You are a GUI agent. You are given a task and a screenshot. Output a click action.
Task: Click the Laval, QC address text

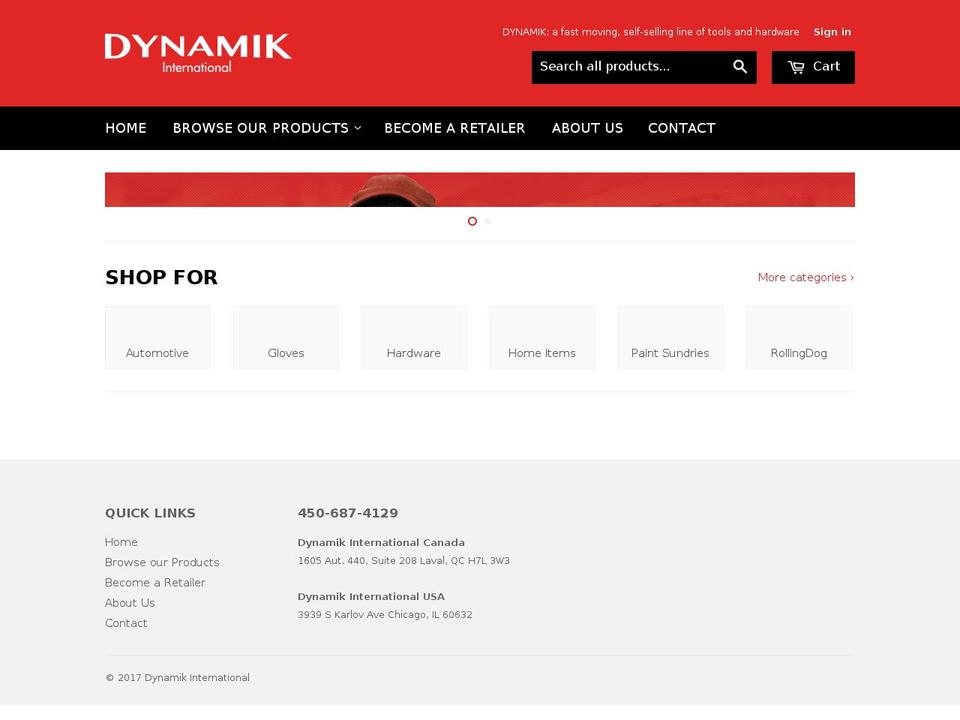pos(403,560)
